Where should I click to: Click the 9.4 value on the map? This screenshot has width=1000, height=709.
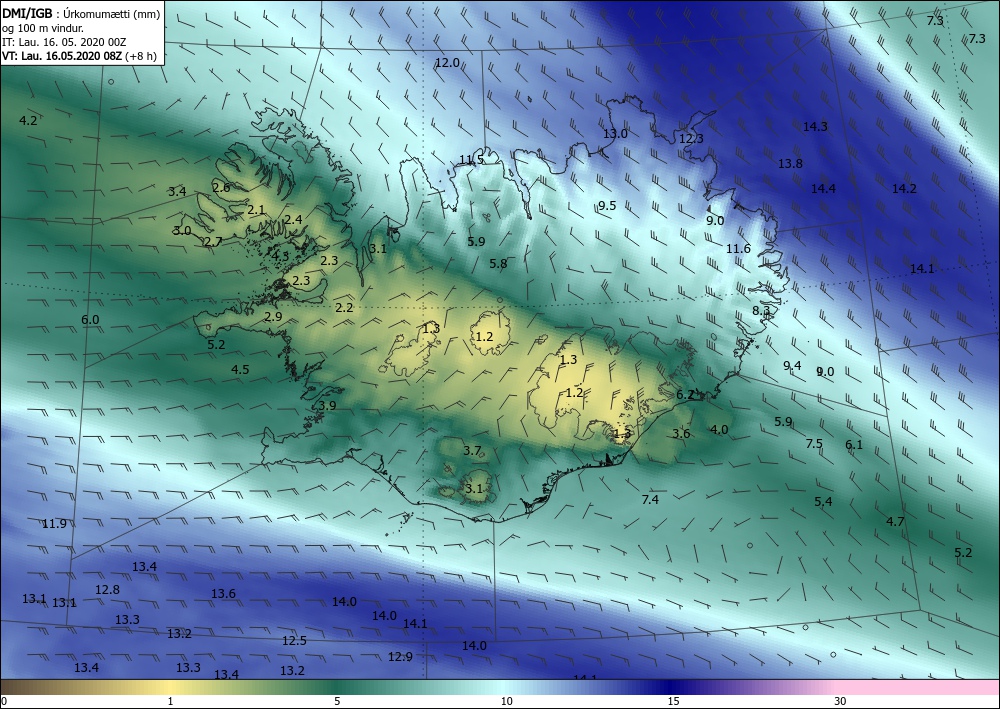[x=792, y=365]
